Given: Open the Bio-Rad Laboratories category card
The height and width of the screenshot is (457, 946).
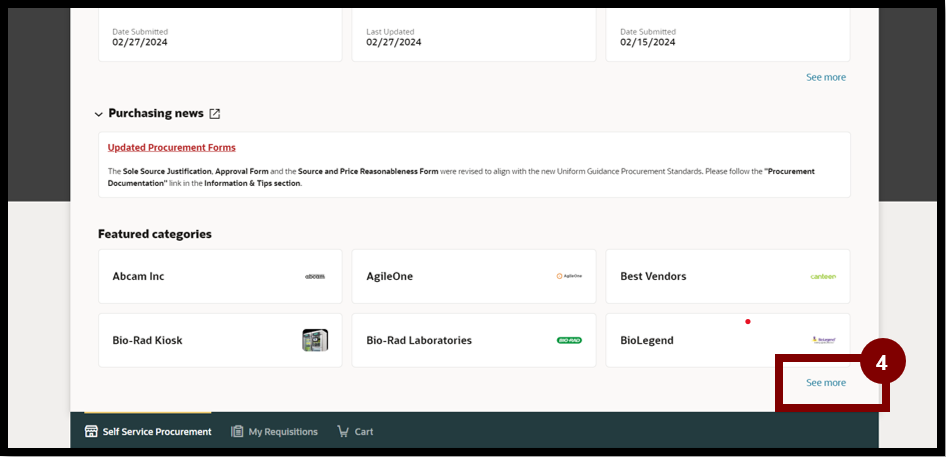Looking at the screenshot, I should [474, 340].
